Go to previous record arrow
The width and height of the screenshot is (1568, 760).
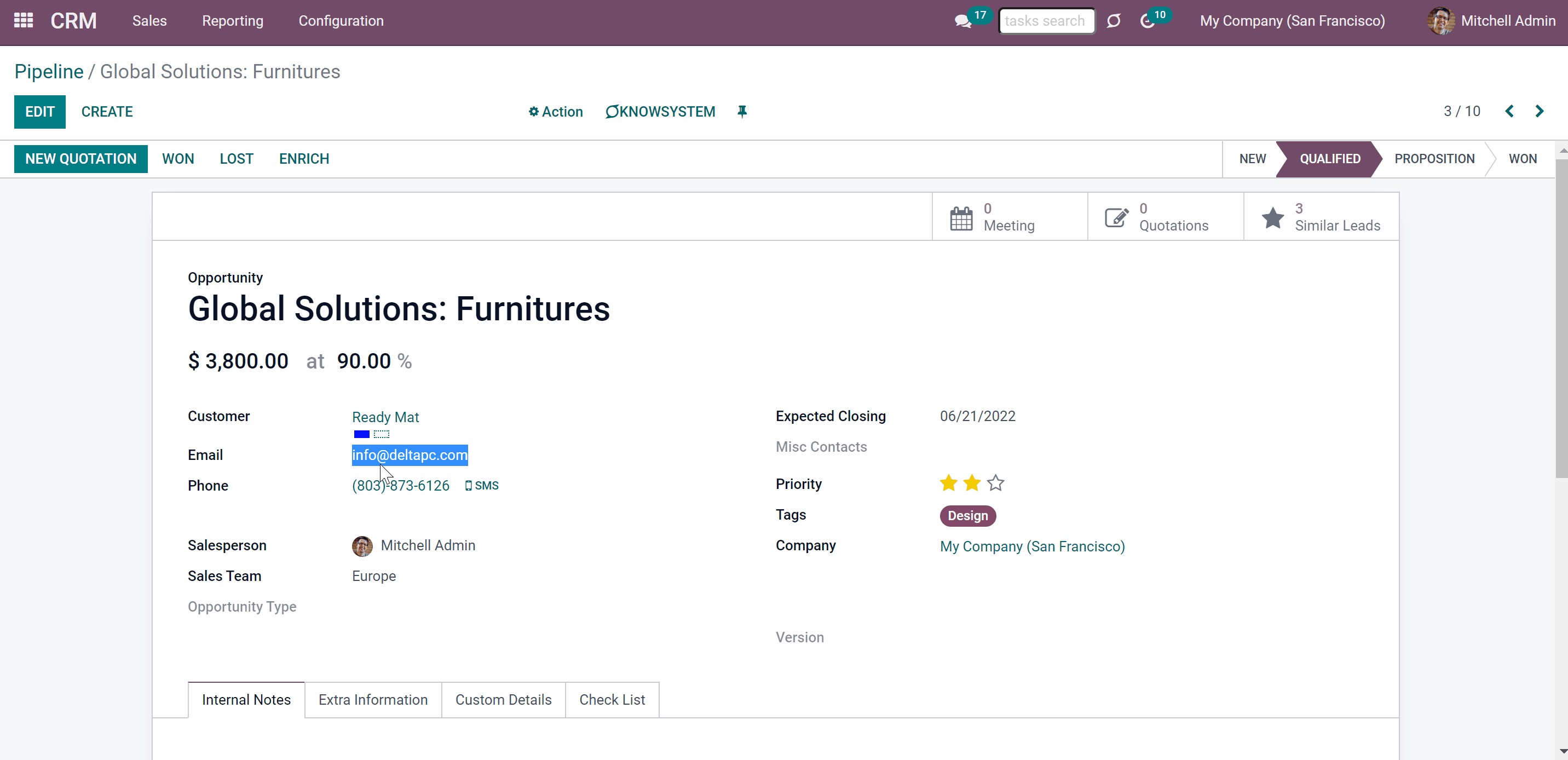coord(1509,111)
